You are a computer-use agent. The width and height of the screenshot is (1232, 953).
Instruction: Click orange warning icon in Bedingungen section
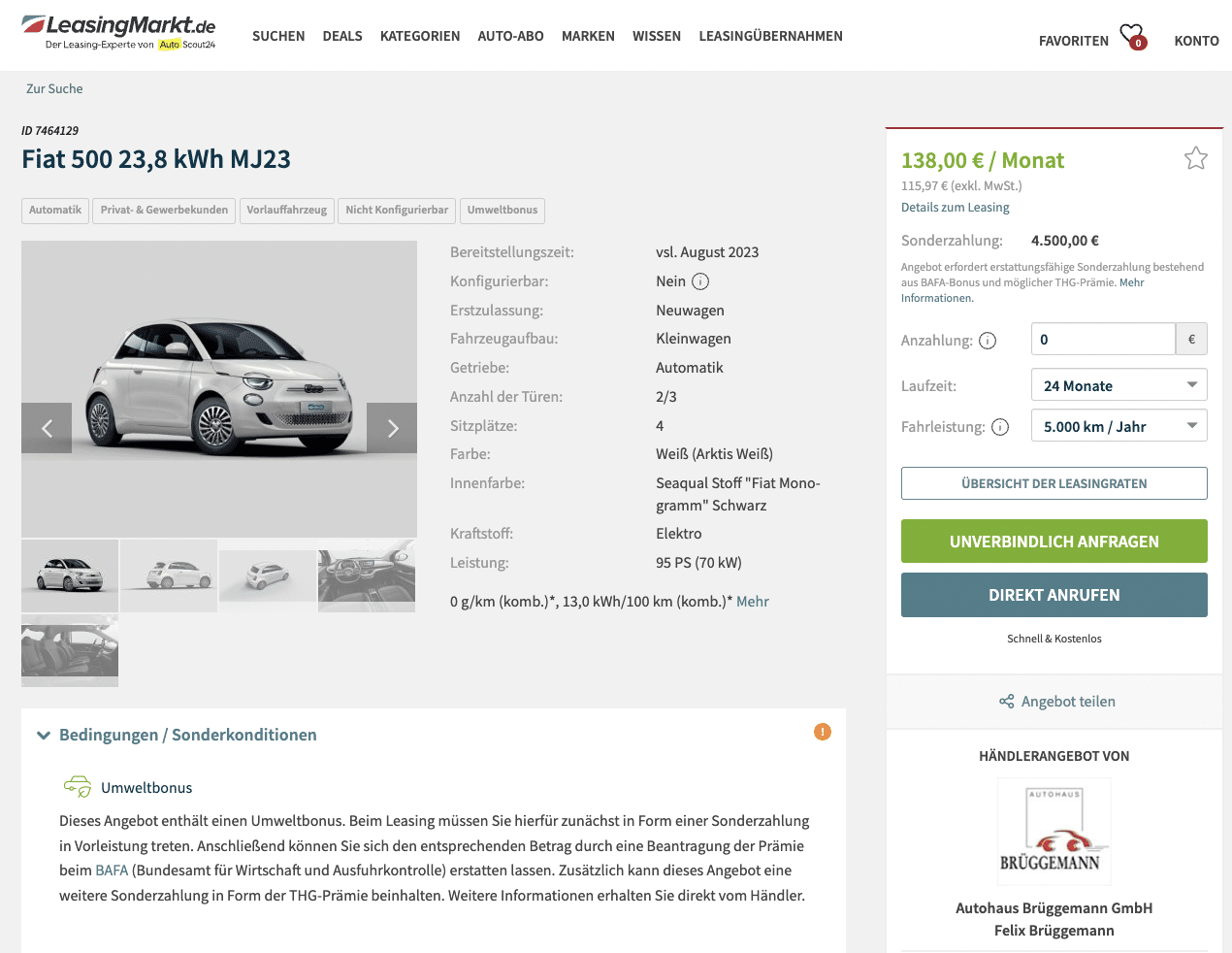[823, 732]
